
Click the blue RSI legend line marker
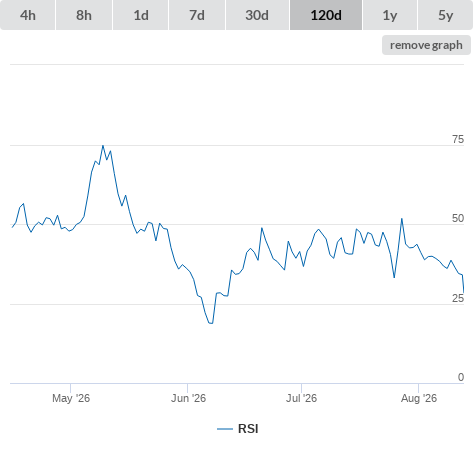click(225, 429)
